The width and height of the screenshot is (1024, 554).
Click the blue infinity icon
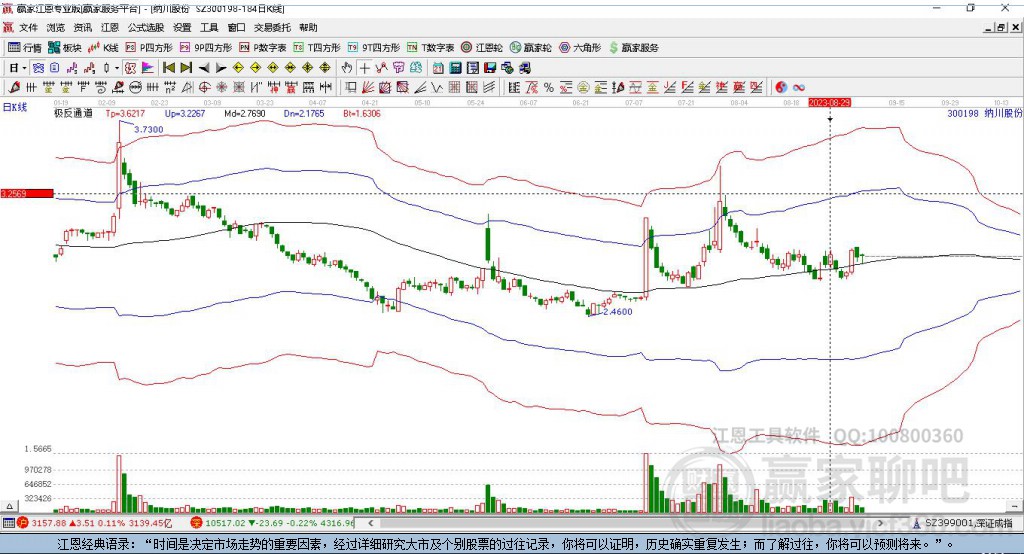799,88
